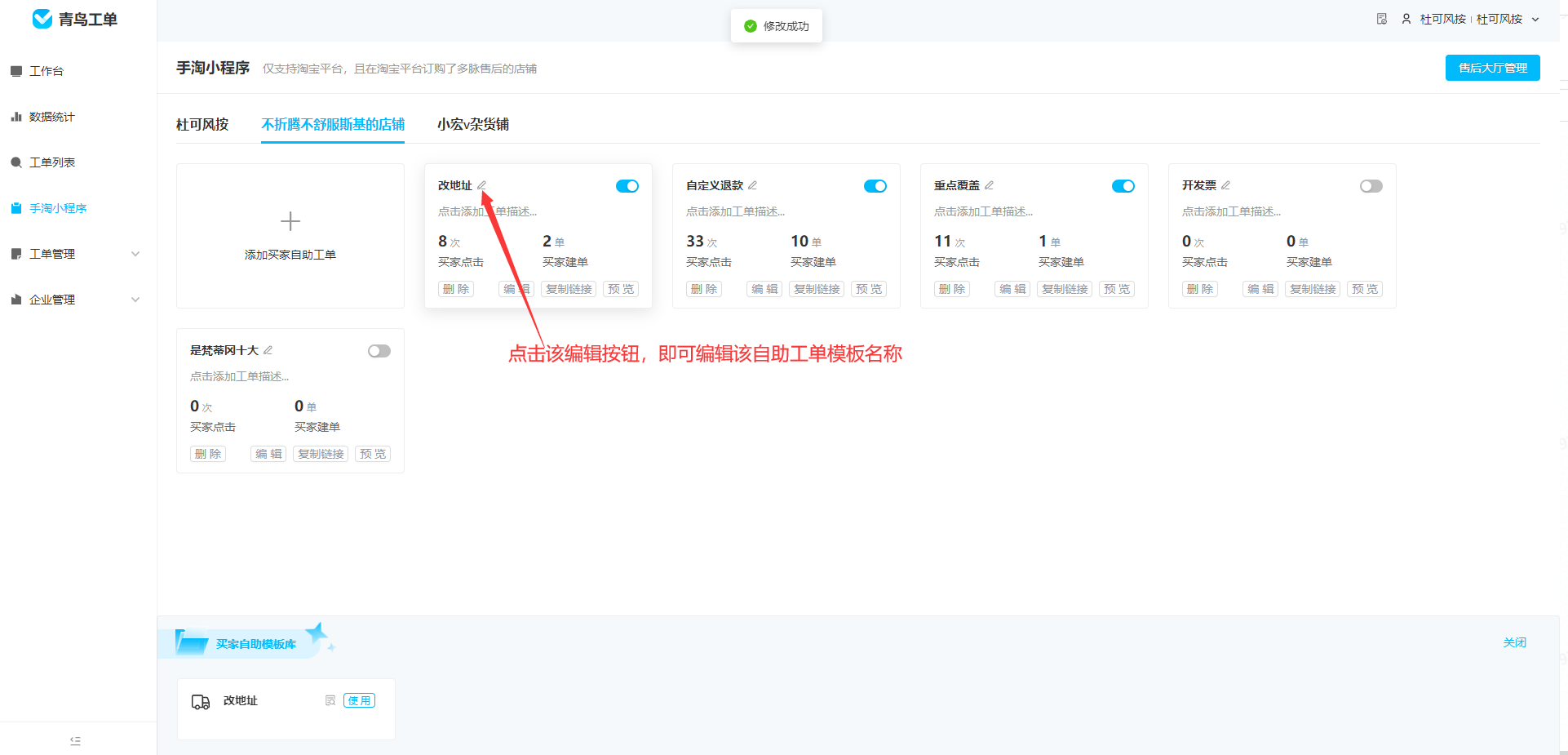Click the 添加买家自助工单 plus card
Screen dimensions: 1568x755
(290, 236)
